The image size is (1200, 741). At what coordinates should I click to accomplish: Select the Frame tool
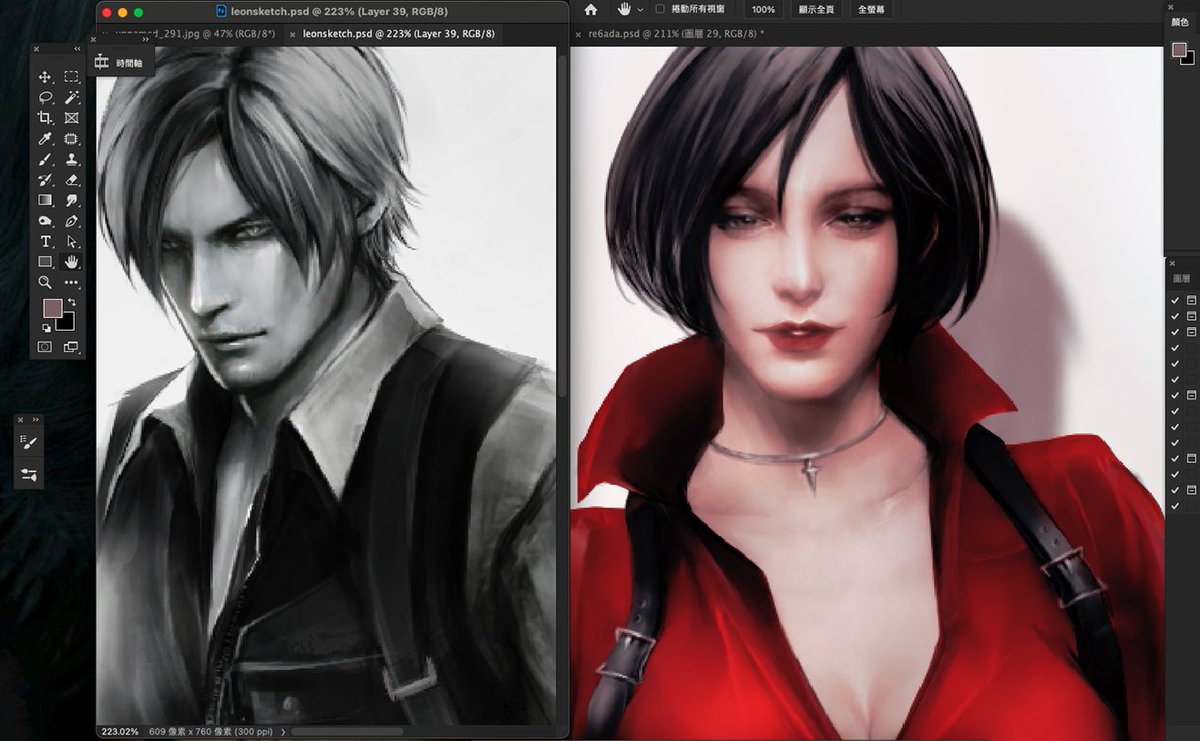(72, 118)
